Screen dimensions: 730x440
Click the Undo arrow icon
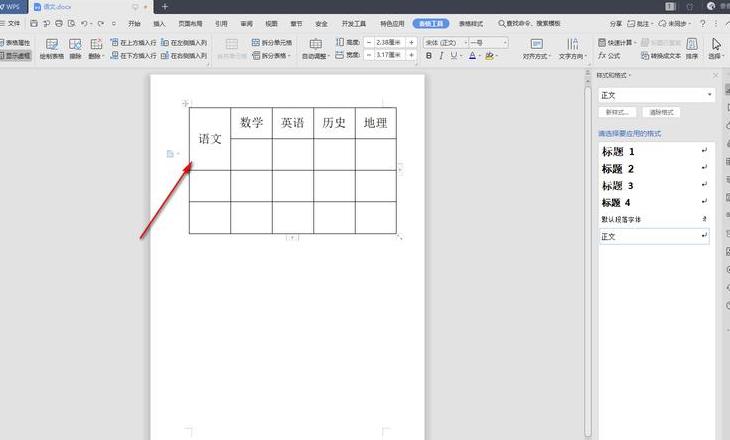tap(84, 23)
